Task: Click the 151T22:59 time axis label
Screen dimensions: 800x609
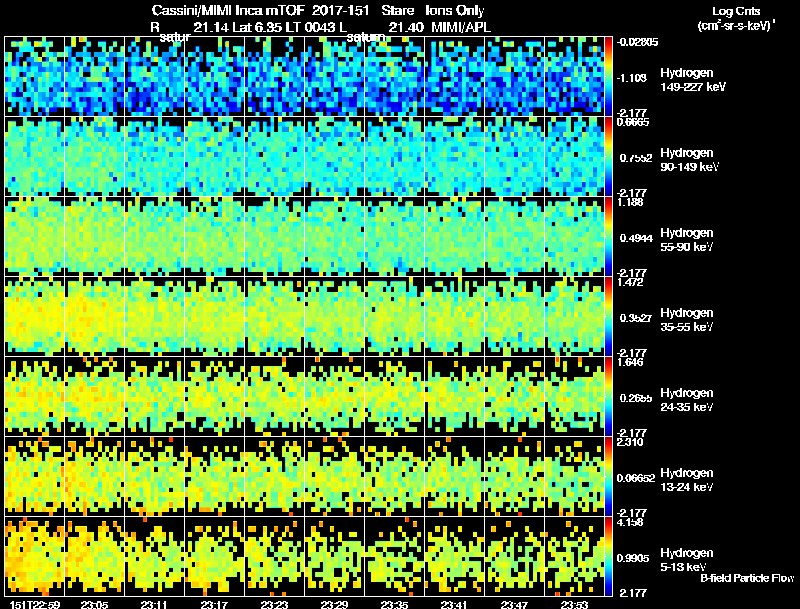Action: 35,604
